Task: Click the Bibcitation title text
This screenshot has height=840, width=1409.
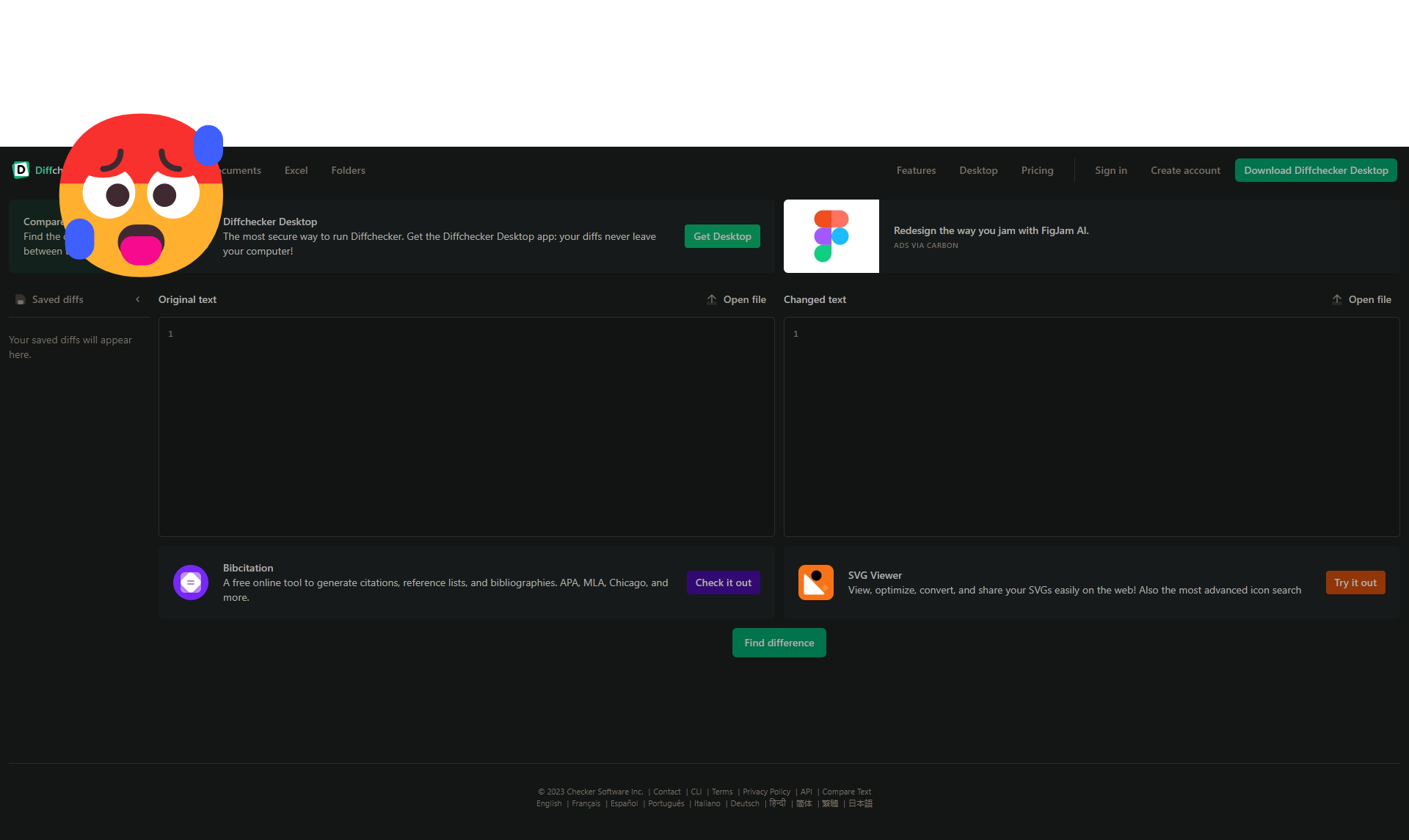Action: click(248, 568)
